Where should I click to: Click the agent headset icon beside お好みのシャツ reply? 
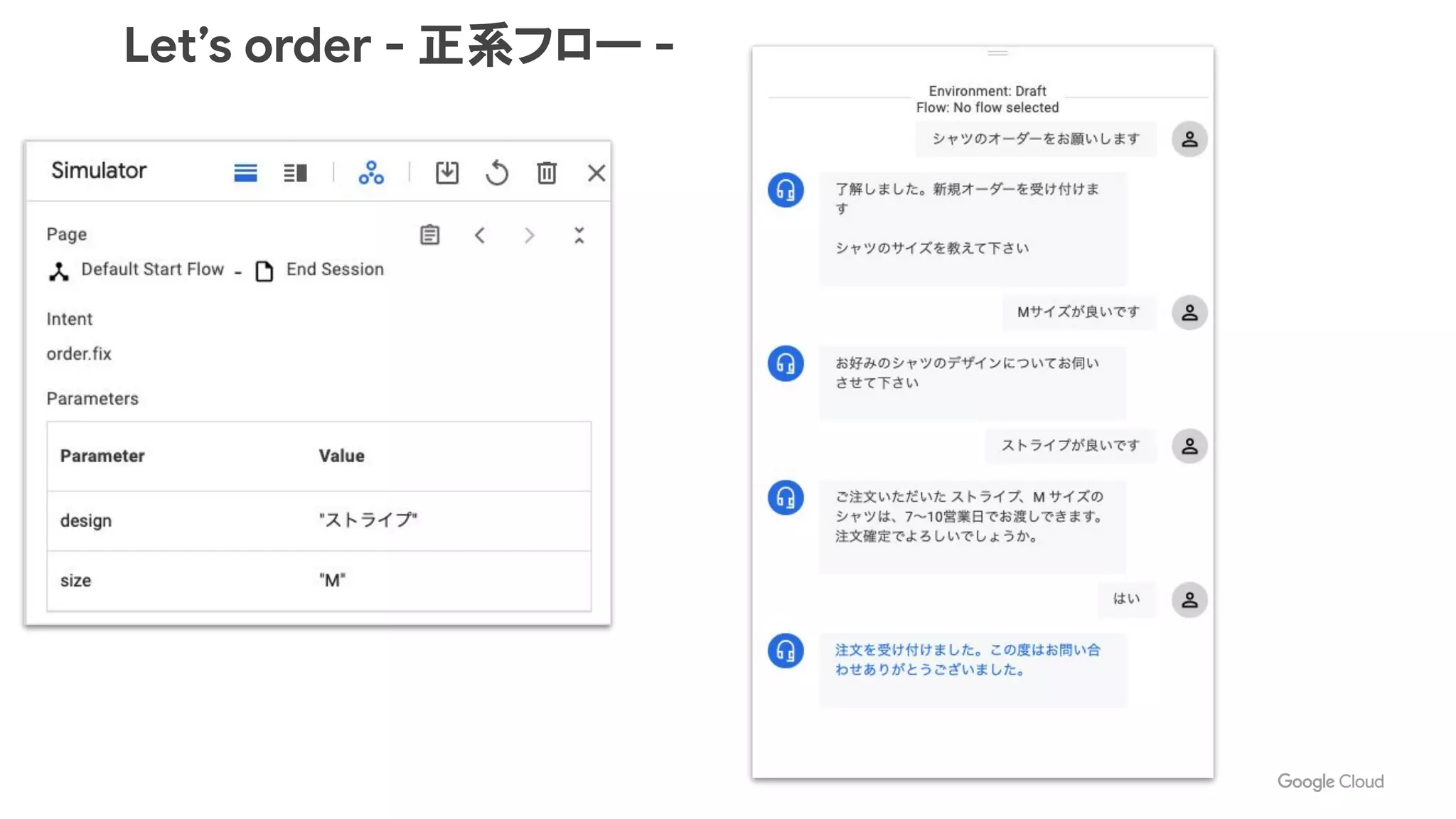(786, 363)
